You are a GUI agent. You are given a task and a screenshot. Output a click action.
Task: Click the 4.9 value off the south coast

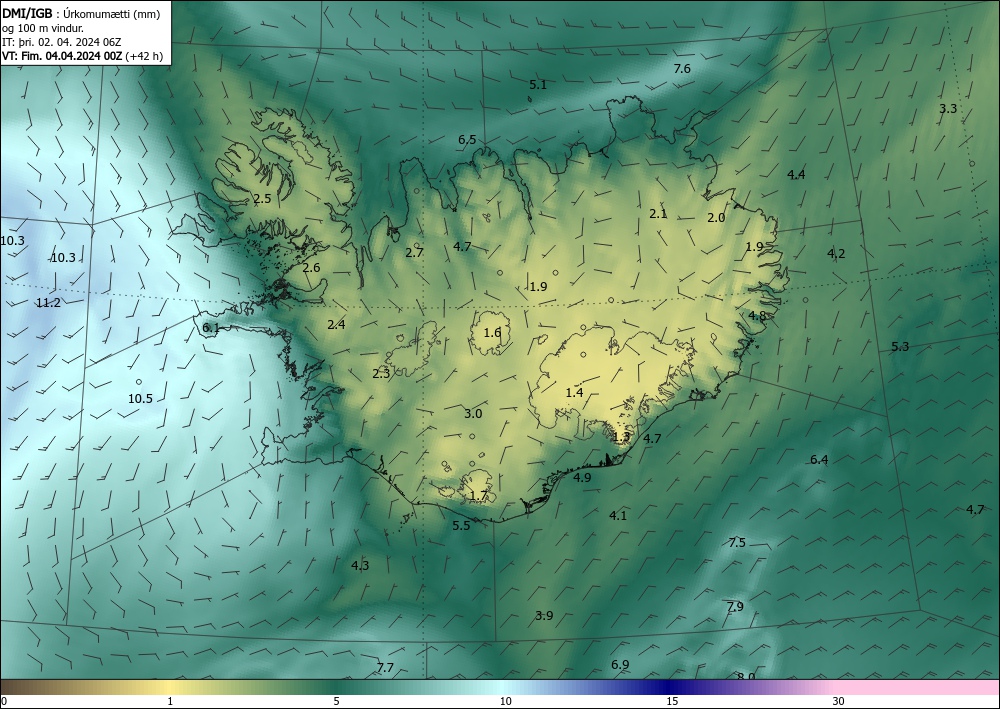point(582,478)
